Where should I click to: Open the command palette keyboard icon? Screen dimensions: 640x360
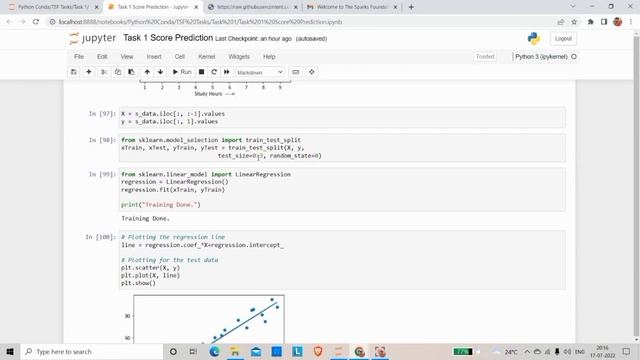(x=296, y=72)
